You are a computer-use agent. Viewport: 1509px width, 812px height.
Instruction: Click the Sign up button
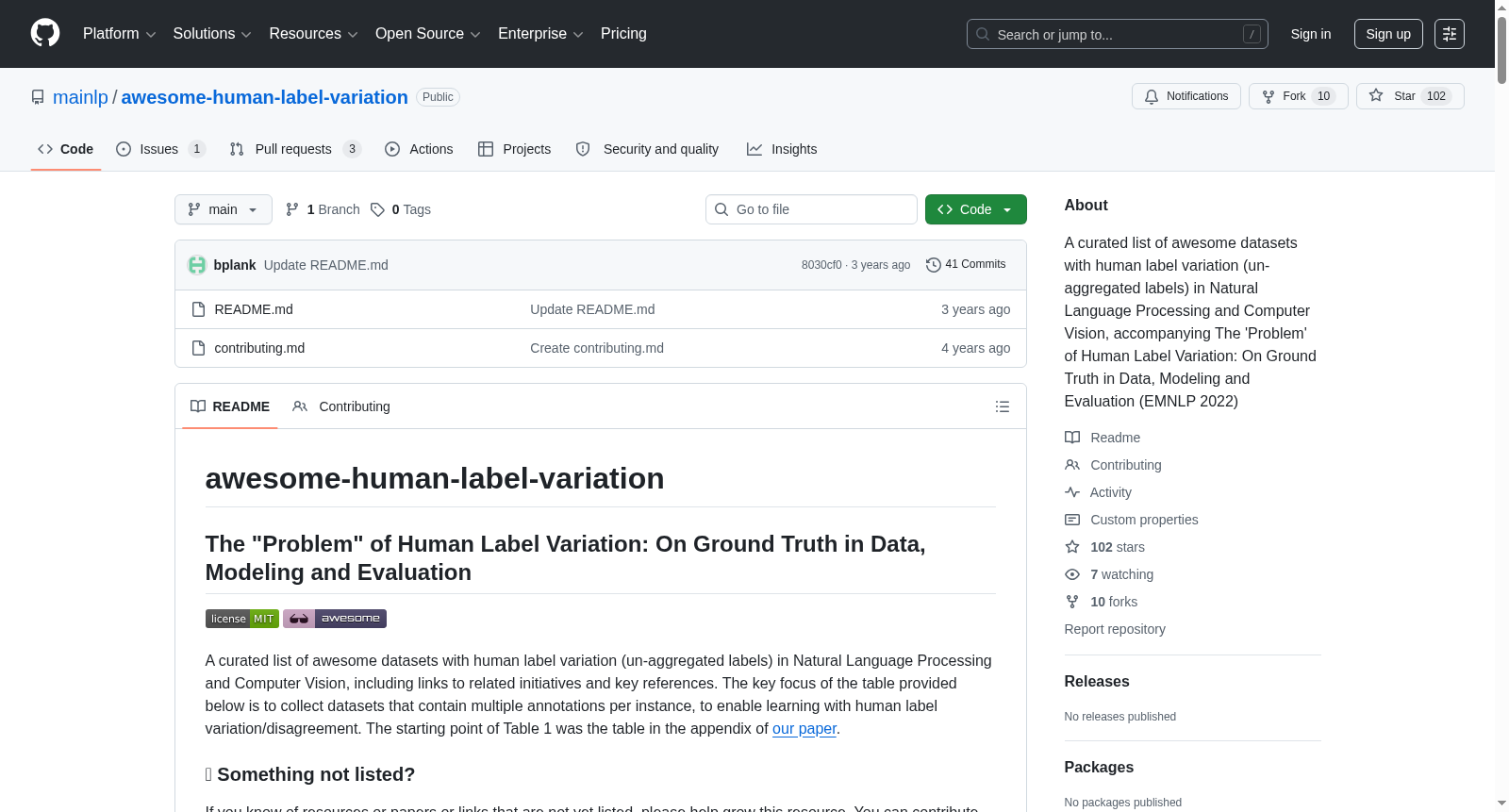(x=1388, y=34)
